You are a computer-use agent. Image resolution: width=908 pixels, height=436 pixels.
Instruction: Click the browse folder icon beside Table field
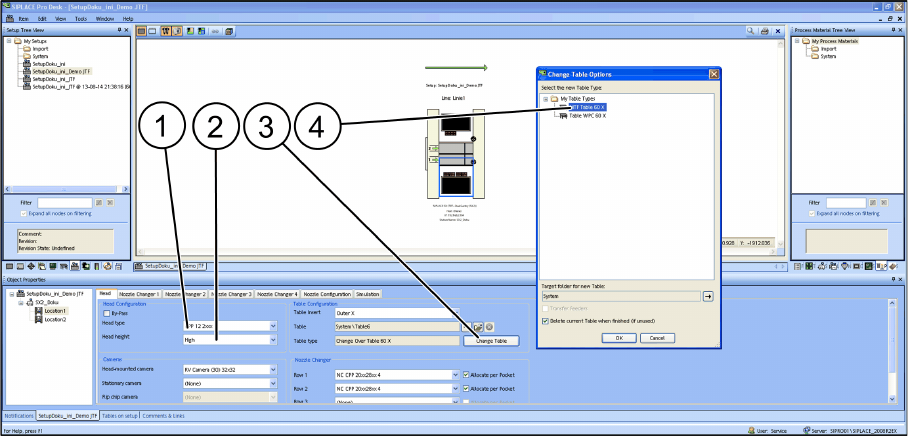pyautogui.click(x=479, y=327)
